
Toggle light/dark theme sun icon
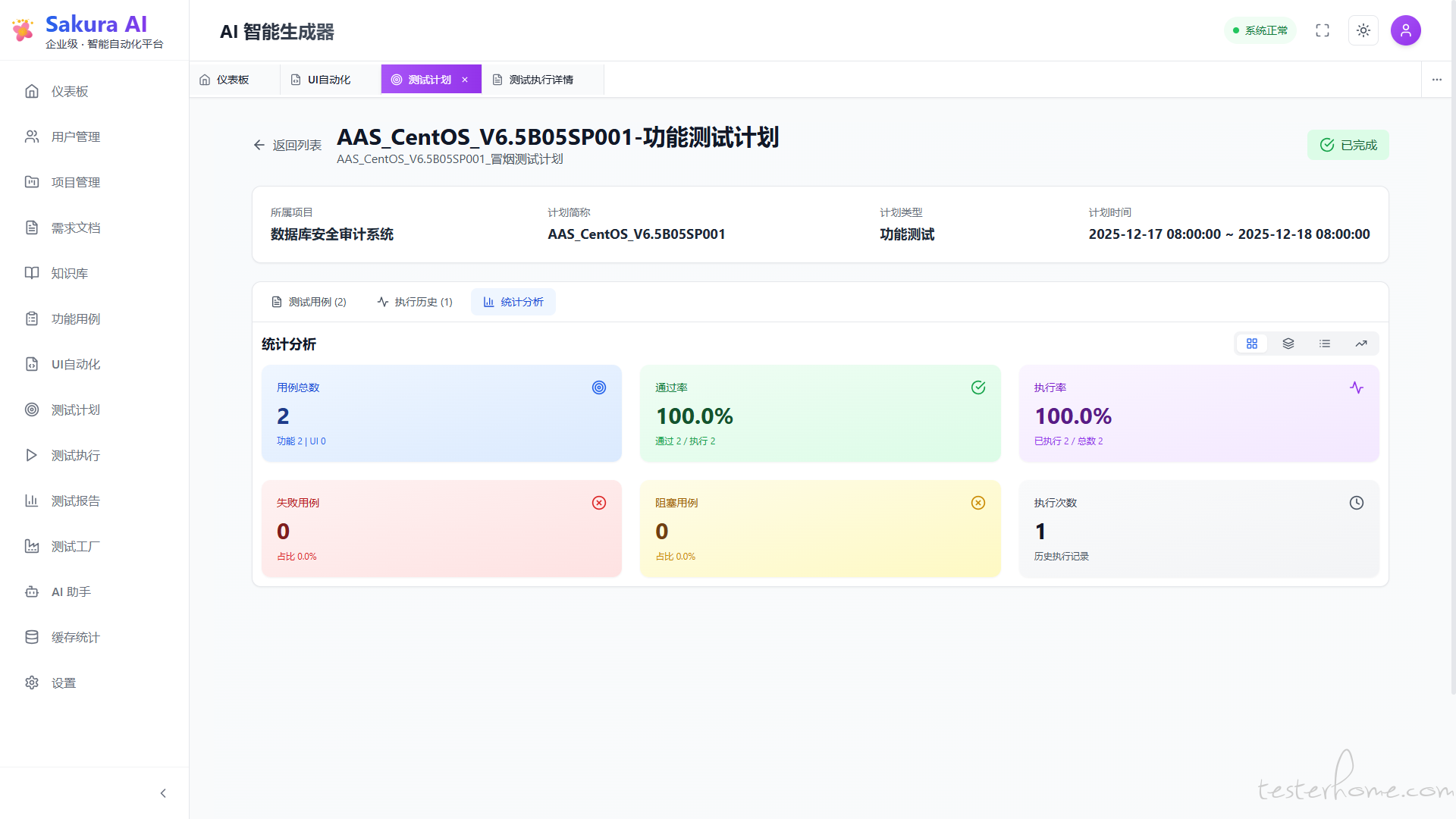(x=1363, y=30)
